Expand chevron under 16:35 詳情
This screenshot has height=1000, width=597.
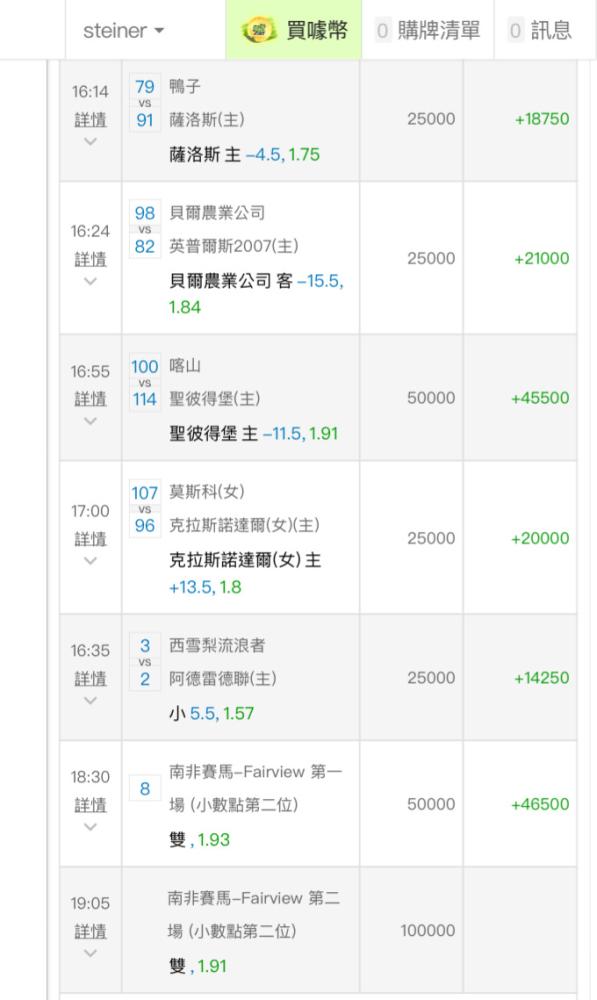90,700
